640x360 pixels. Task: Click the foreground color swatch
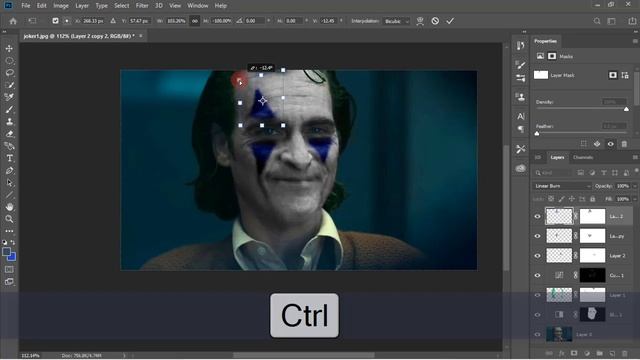click(6, 252)
